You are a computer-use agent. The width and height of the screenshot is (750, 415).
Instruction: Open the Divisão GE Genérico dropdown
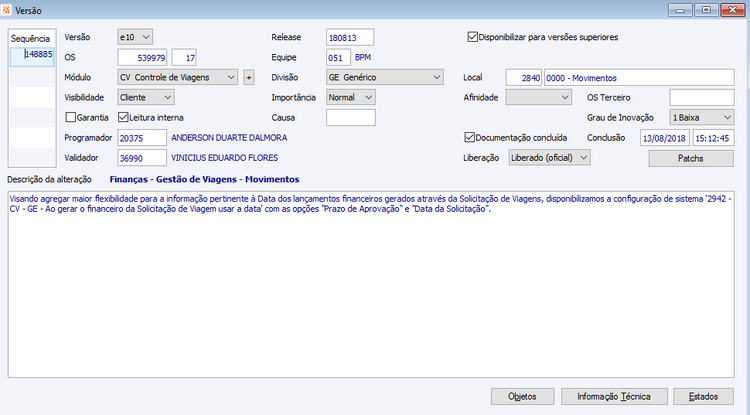tap(385, 77)
